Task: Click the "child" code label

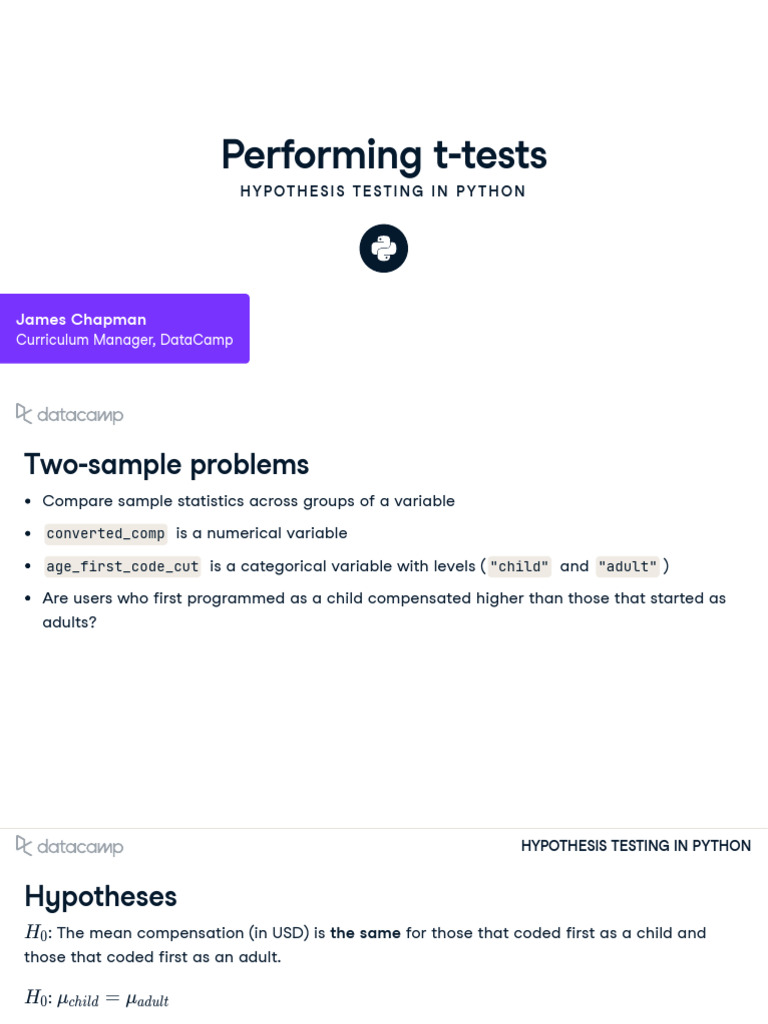Action: click(519, 566)
